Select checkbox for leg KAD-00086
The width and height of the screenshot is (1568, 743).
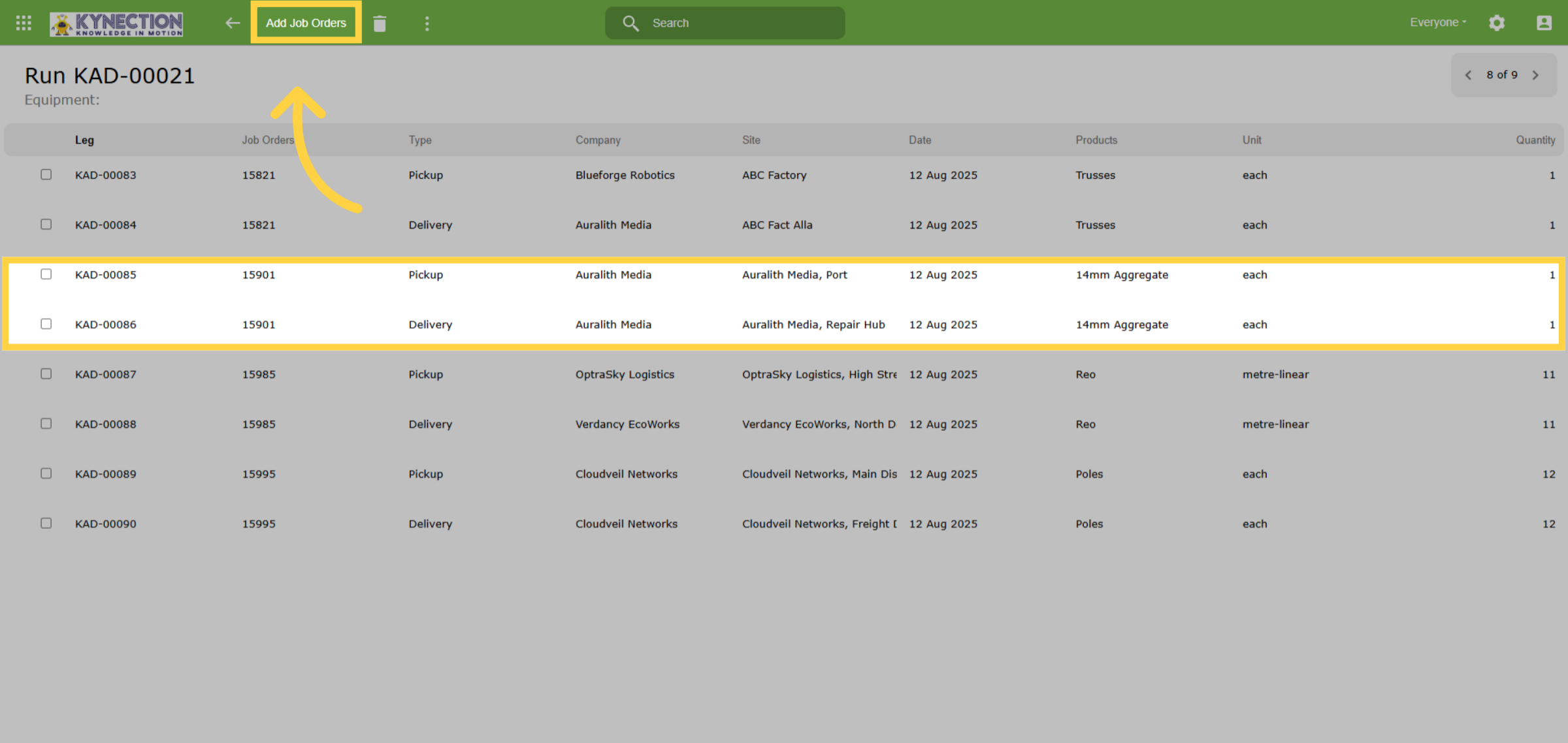point(46,324)
